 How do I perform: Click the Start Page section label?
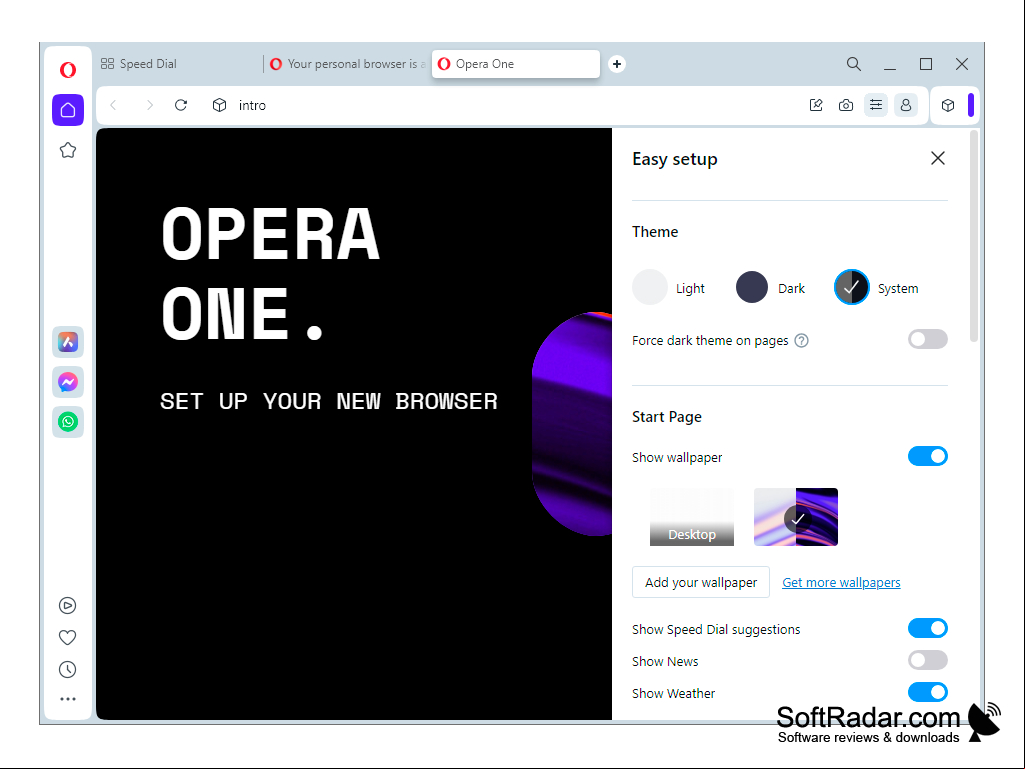coord(667,417)
